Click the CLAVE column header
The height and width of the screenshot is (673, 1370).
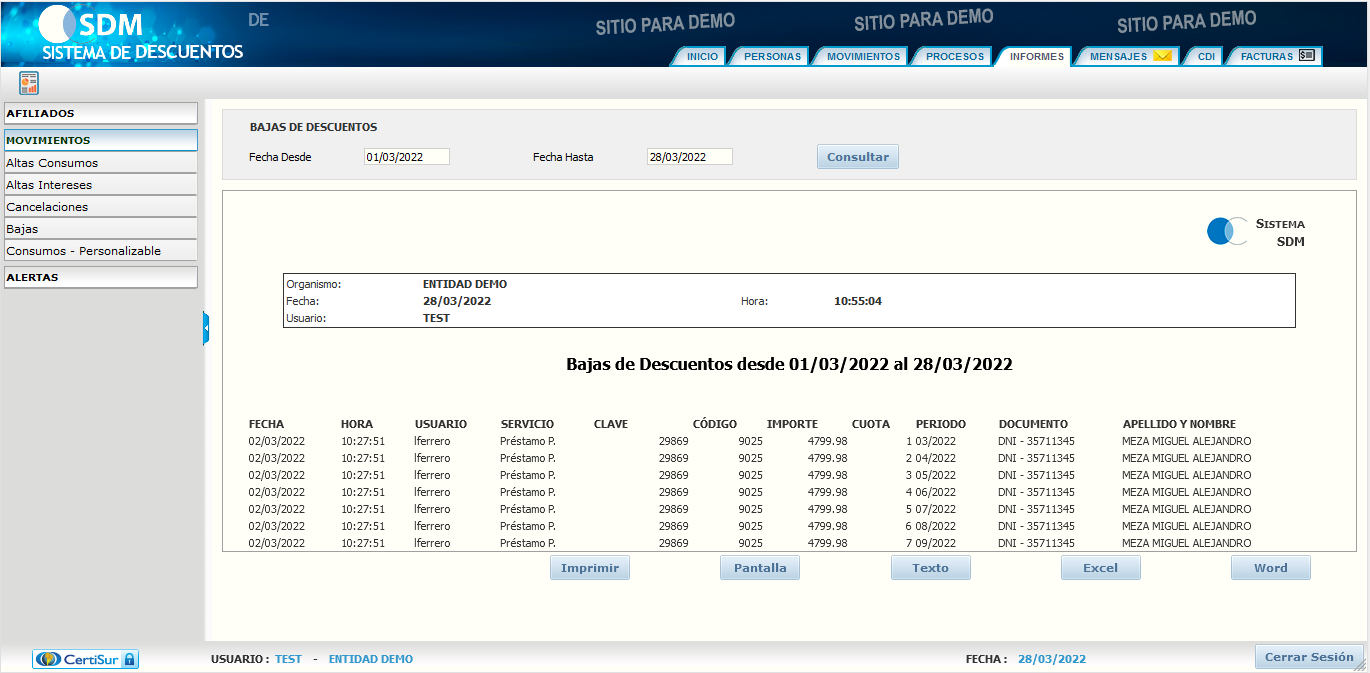point(611,424)
